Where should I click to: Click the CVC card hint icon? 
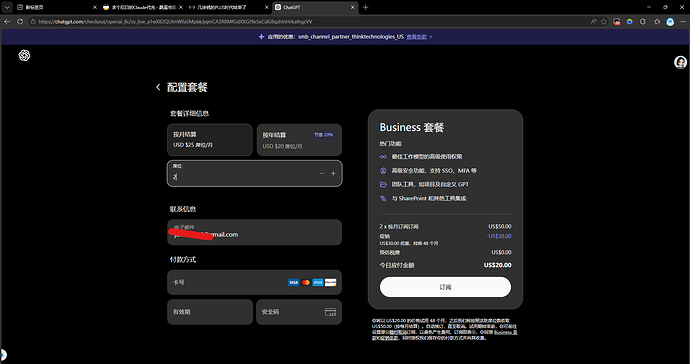(330, 312)
